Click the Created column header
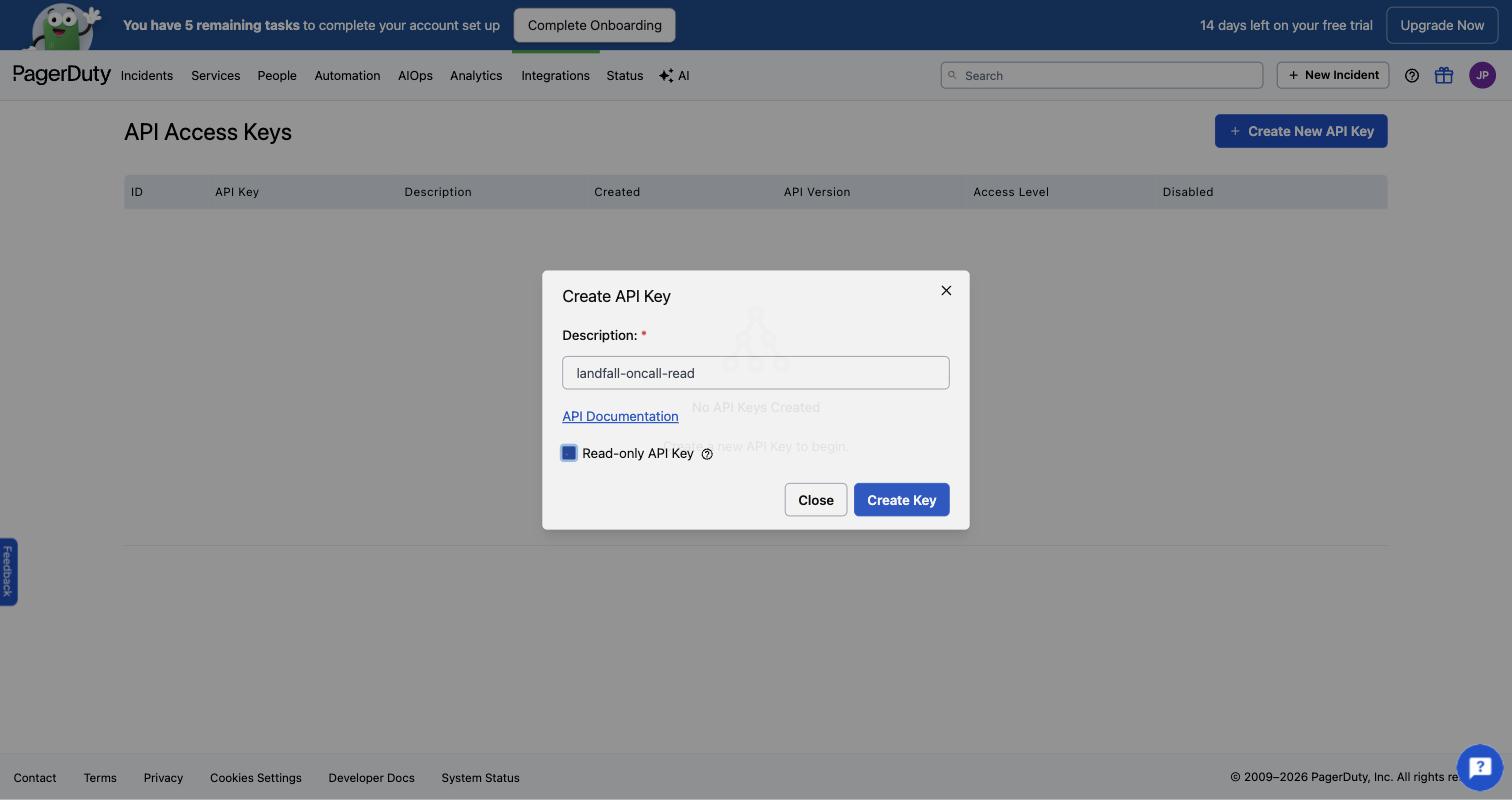1512x800 pixels. point(617,192)
